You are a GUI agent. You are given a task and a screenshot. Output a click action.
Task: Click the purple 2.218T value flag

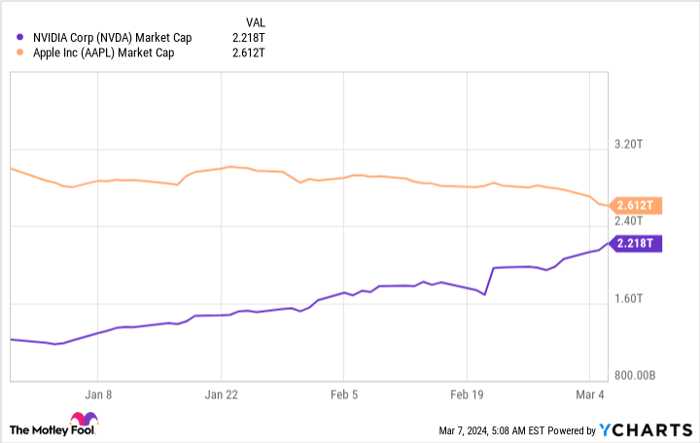click(x=634, y=243)
